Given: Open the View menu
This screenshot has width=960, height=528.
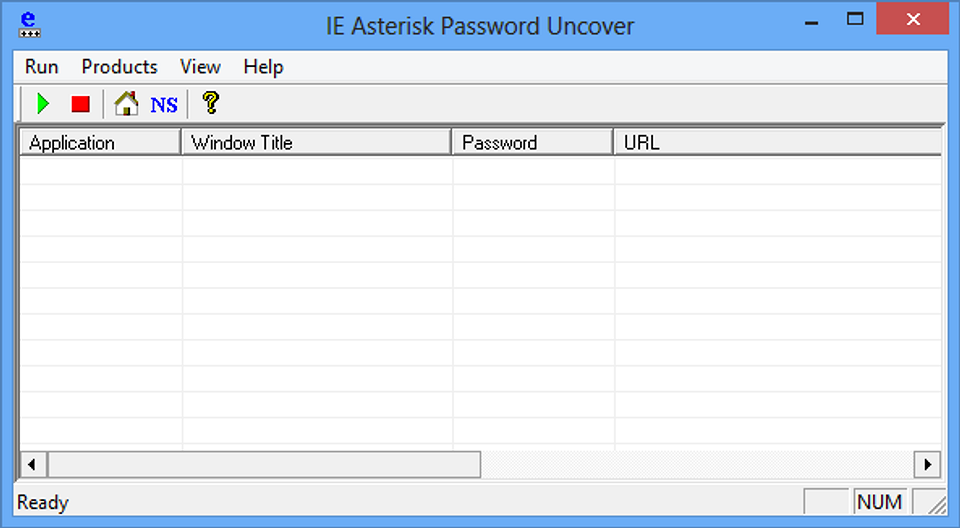Looking at the screenshot, I should (x=200, y=67).
